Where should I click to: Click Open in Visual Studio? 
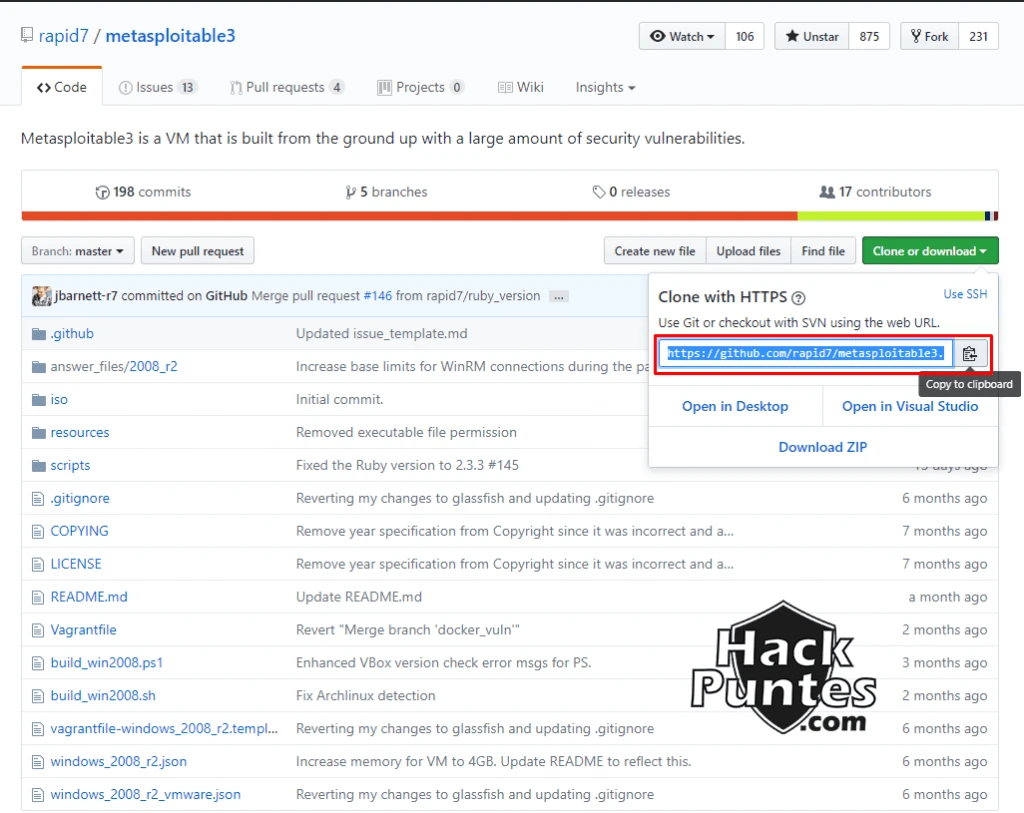pos(910,406)
